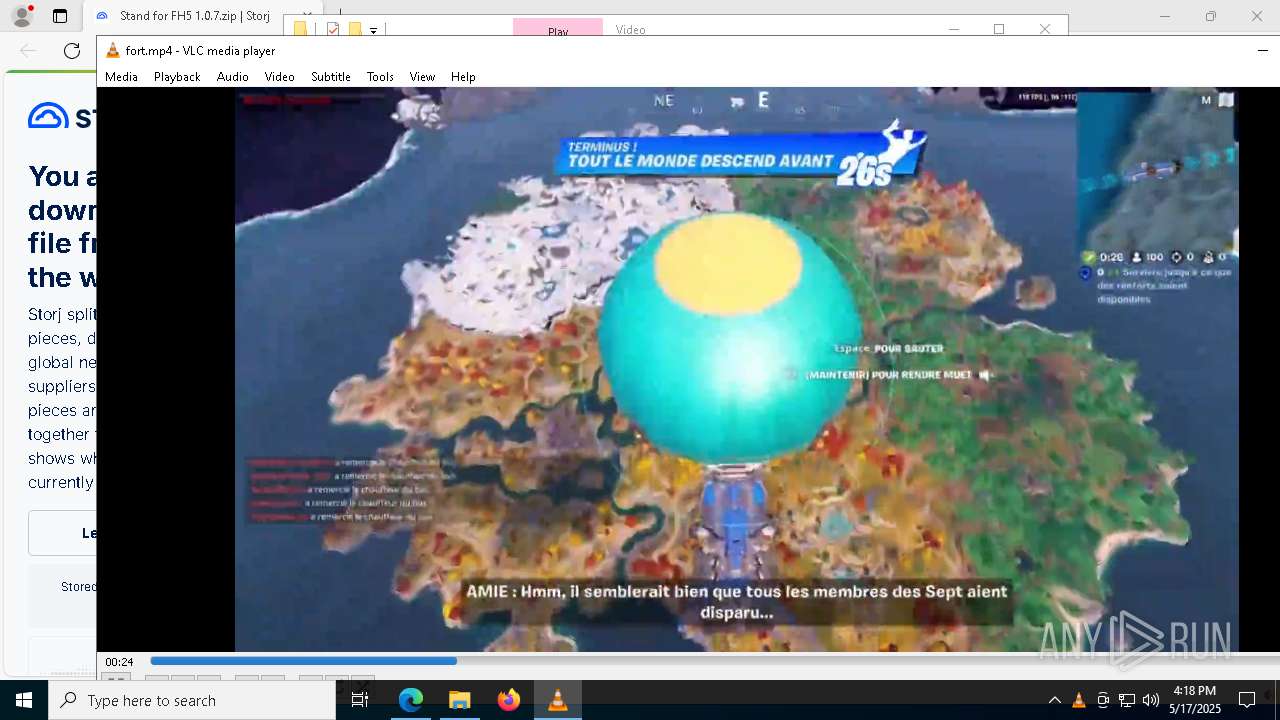This screenshot has width=1280, height=720.
Task: Expand the hidden system tray icons chevron
Action: [x=1054, y=700]
